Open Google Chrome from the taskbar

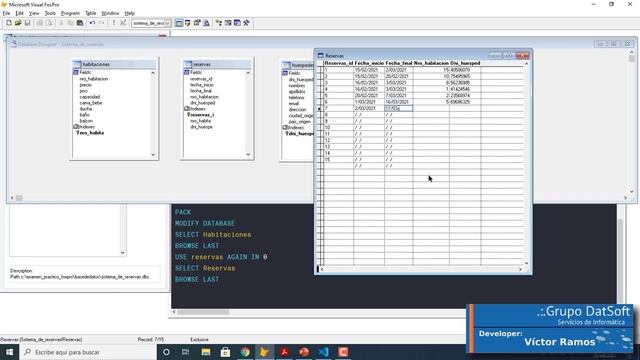tap(245, 352)
